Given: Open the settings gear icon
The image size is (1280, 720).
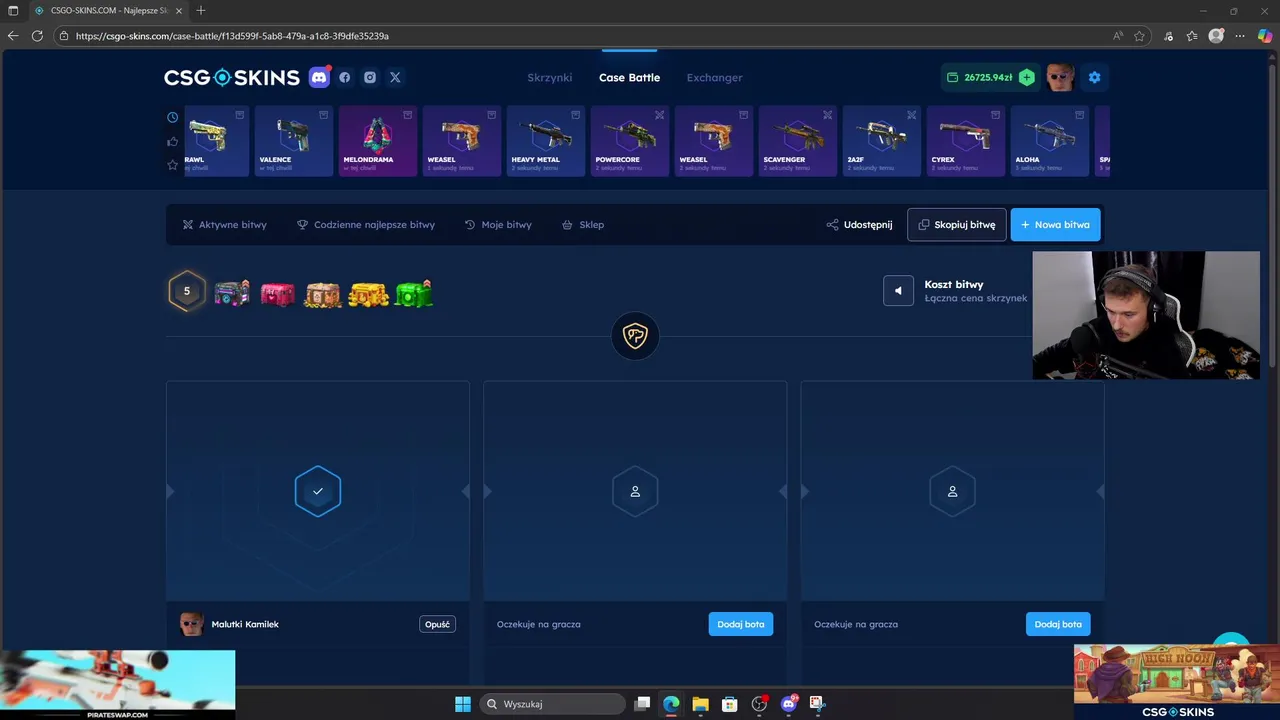Looking at the screenshot, I should coord(1094,77).
